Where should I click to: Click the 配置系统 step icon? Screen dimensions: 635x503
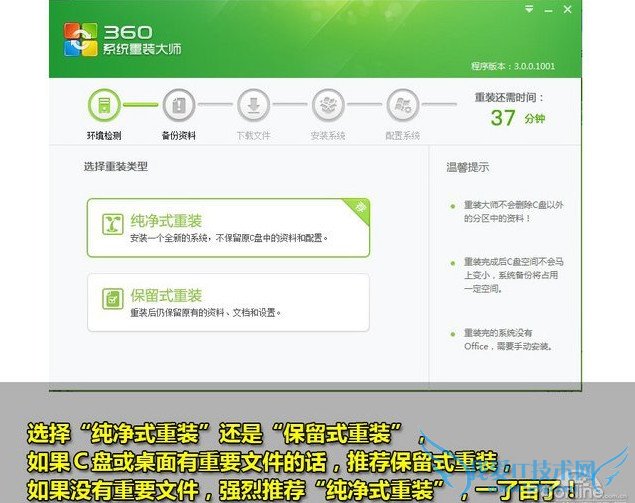tap(403, 105)
